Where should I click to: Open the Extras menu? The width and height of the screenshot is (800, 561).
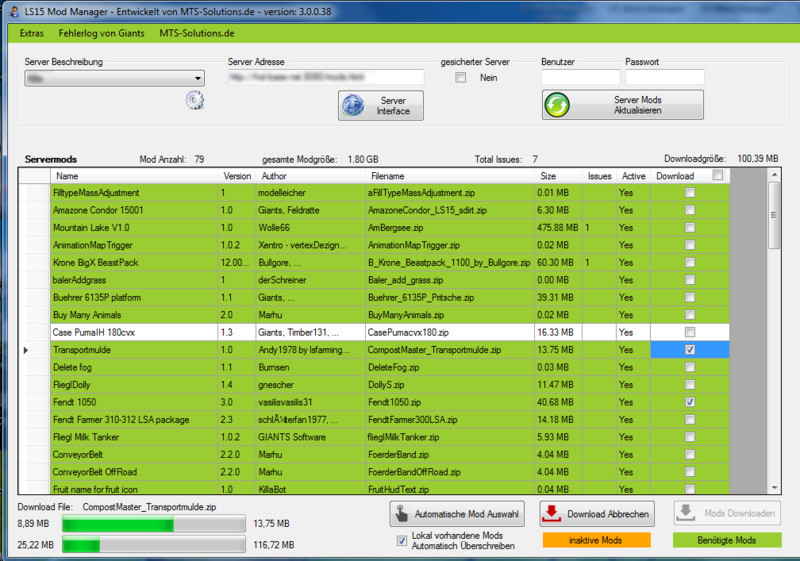(x=31, y=33)
